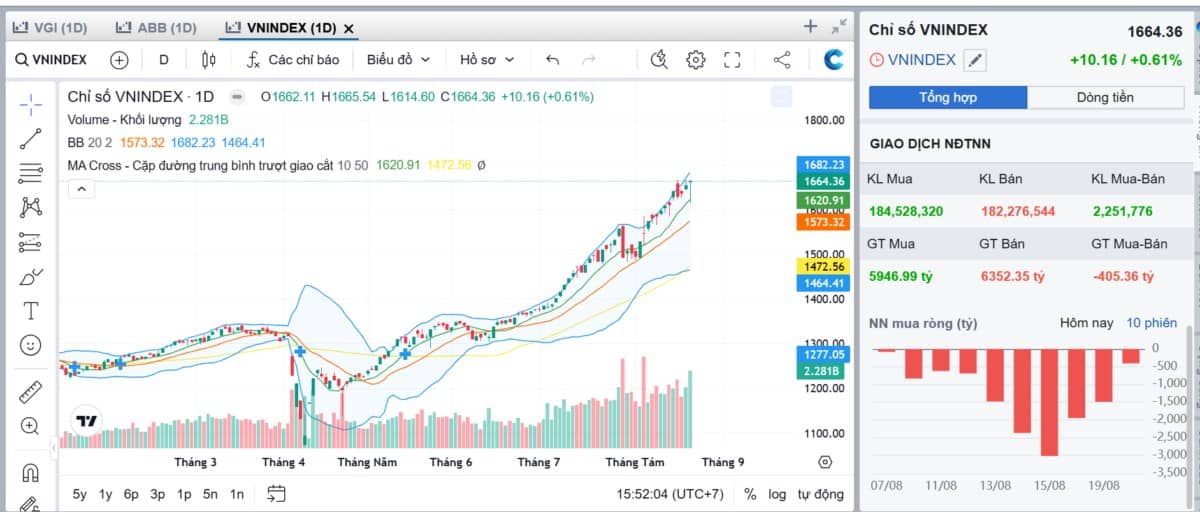Open the go-to-date calendar icon
This screenshot has width=1200, height=512.
coord(277,493)
